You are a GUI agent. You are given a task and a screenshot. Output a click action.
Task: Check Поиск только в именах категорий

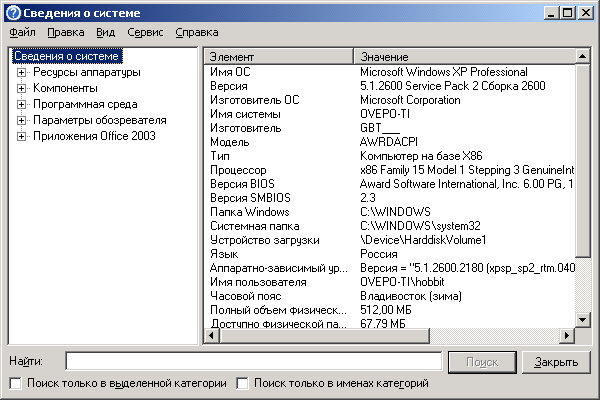[x=242, y=383]
